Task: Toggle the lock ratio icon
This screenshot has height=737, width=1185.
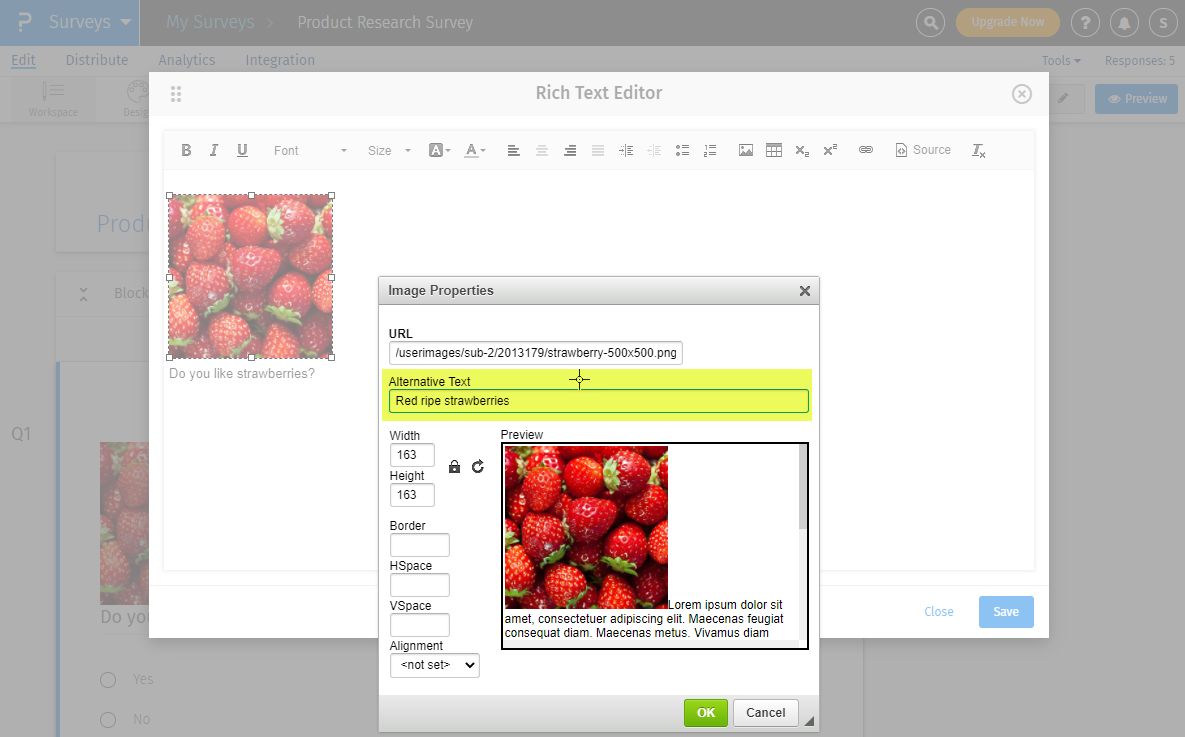Action: [454, 466]
